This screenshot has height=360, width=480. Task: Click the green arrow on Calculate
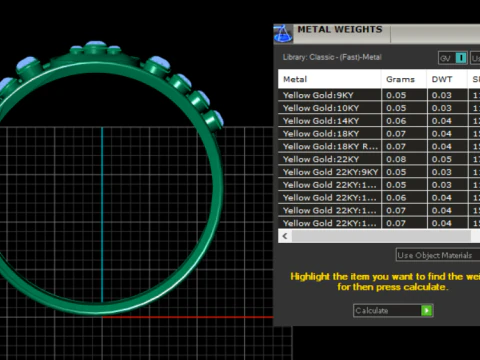[426, 311]
